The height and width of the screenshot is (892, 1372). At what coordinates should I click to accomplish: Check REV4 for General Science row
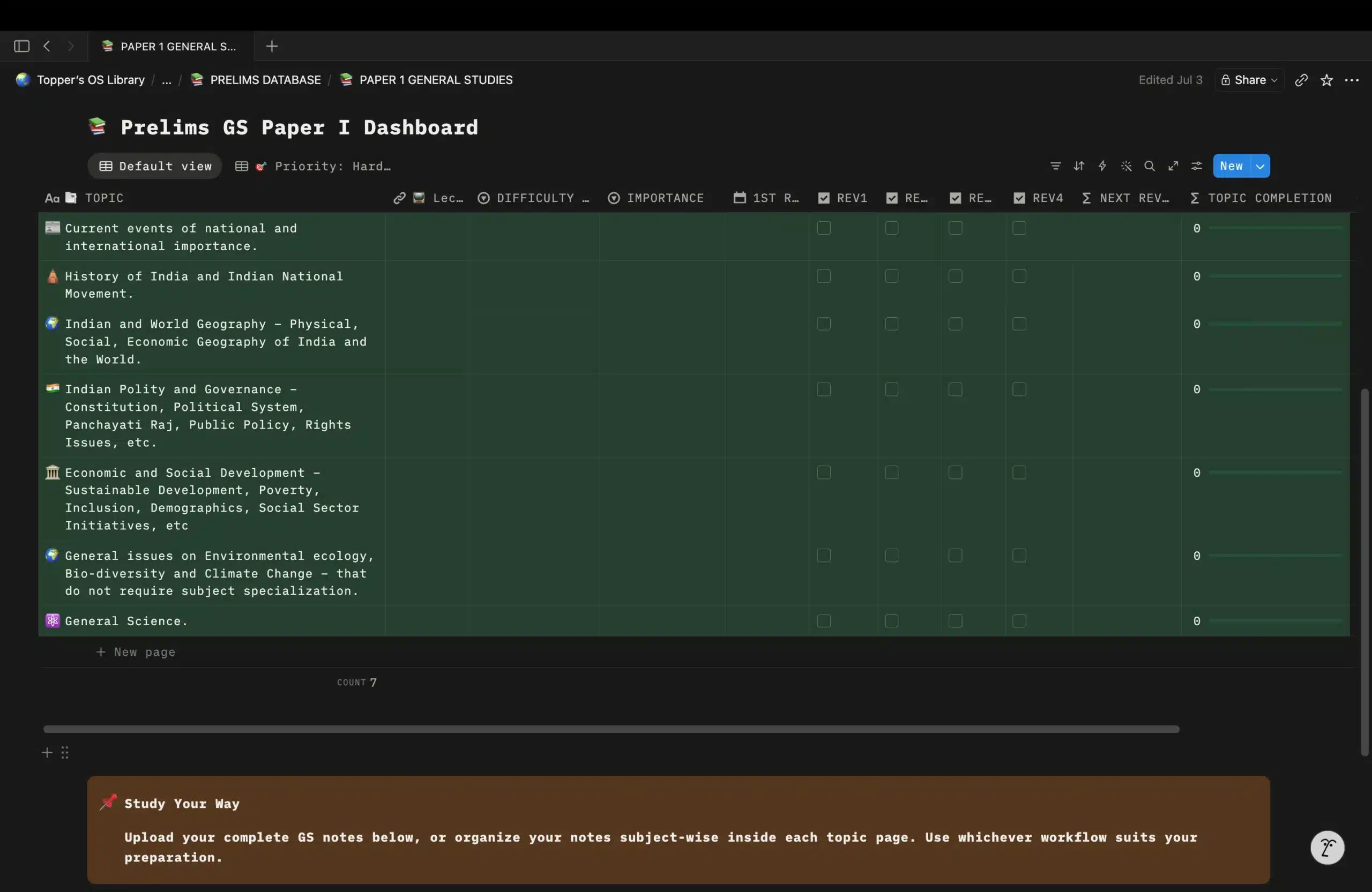click(x=1019, y=620)
